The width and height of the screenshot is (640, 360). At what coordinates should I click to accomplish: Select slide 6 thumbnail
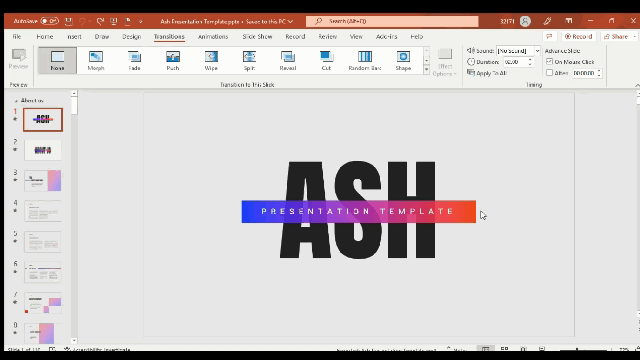click(x=43, y=272)
